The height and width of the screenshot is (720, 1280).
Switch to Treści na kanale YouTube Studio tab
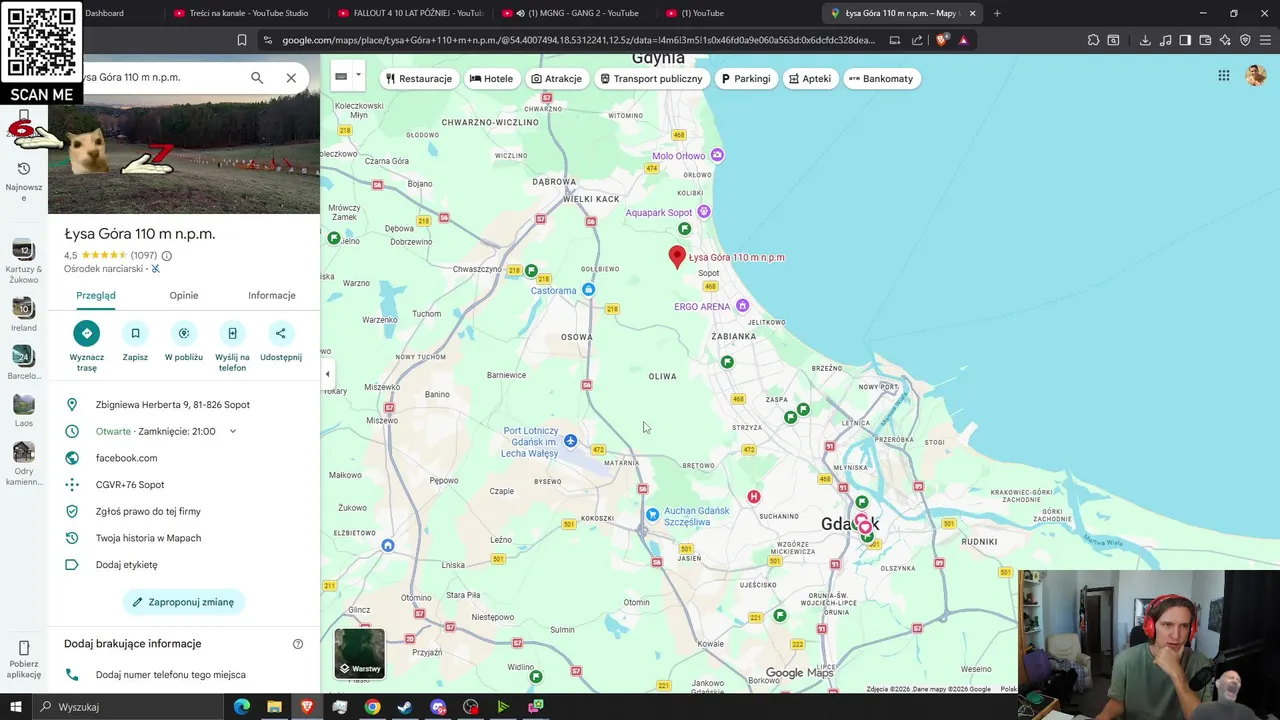coord(241,13)
